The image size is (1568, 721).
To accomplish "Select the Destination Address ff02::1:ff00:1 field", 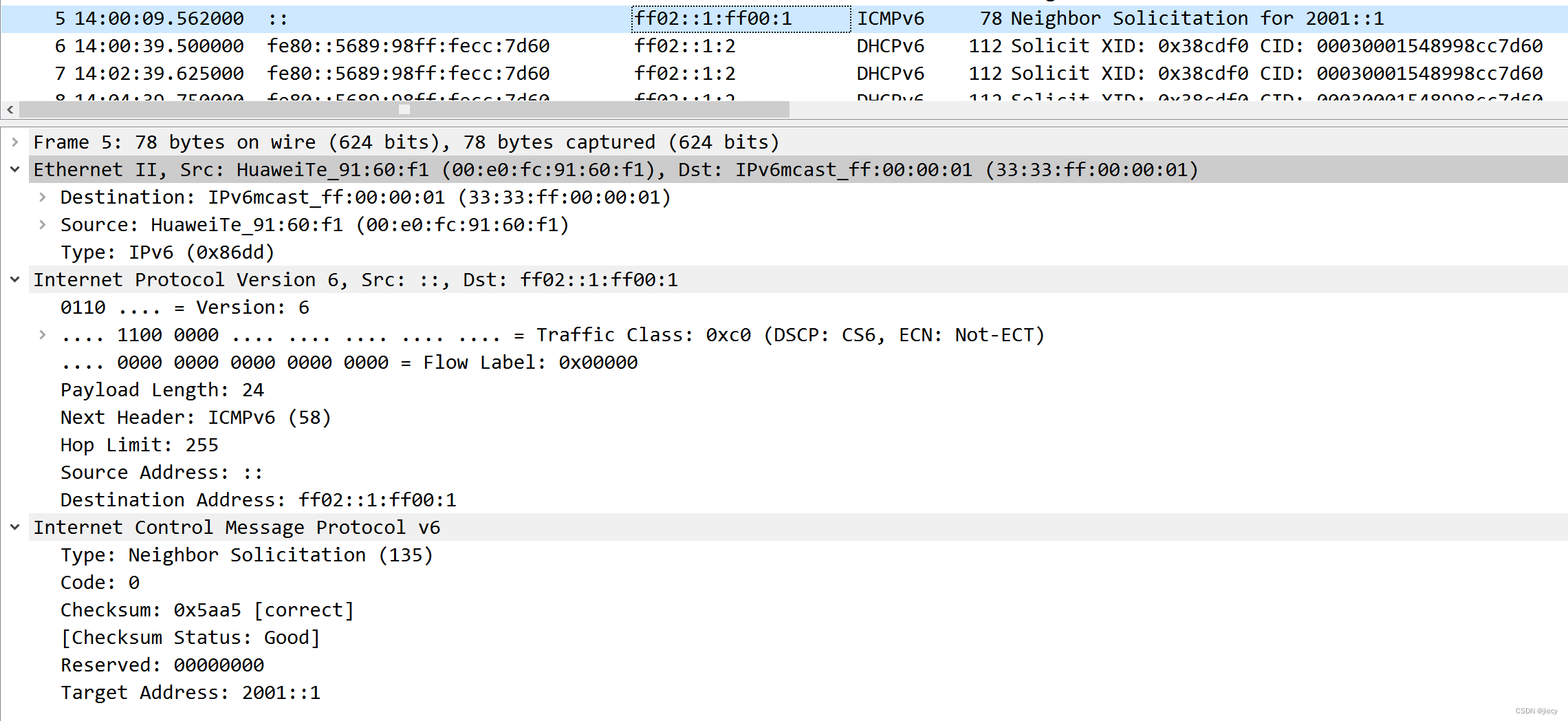I will 258,499.
